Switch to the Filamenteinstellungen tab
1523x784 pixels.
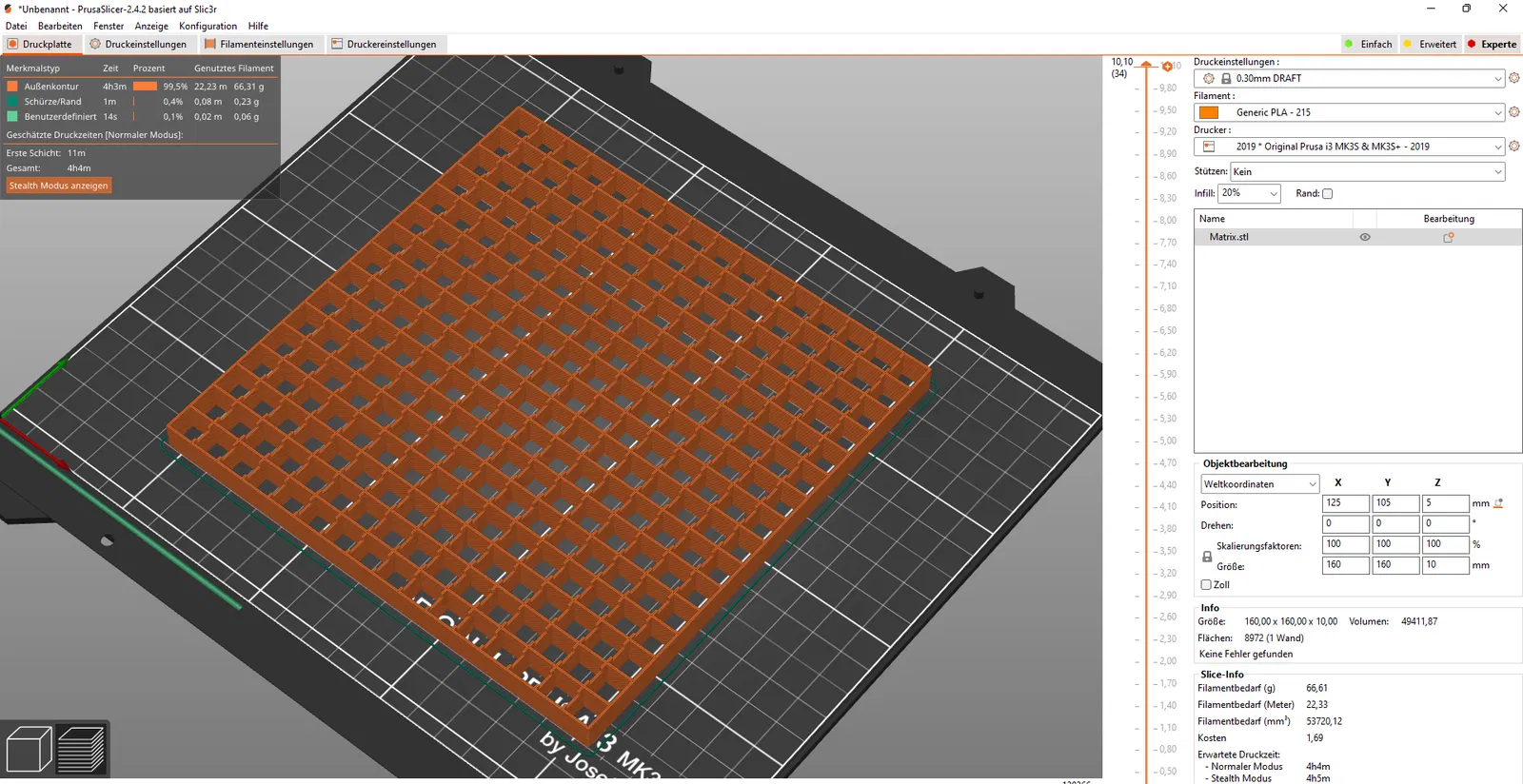259,44
